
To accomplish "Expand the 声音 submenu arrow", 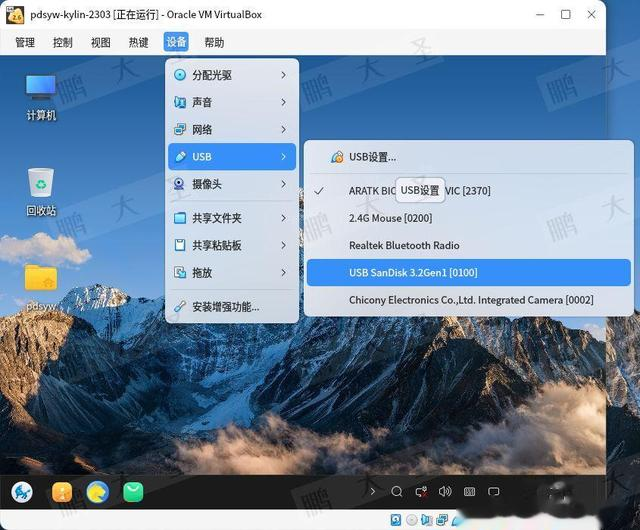I will point(284,102).
